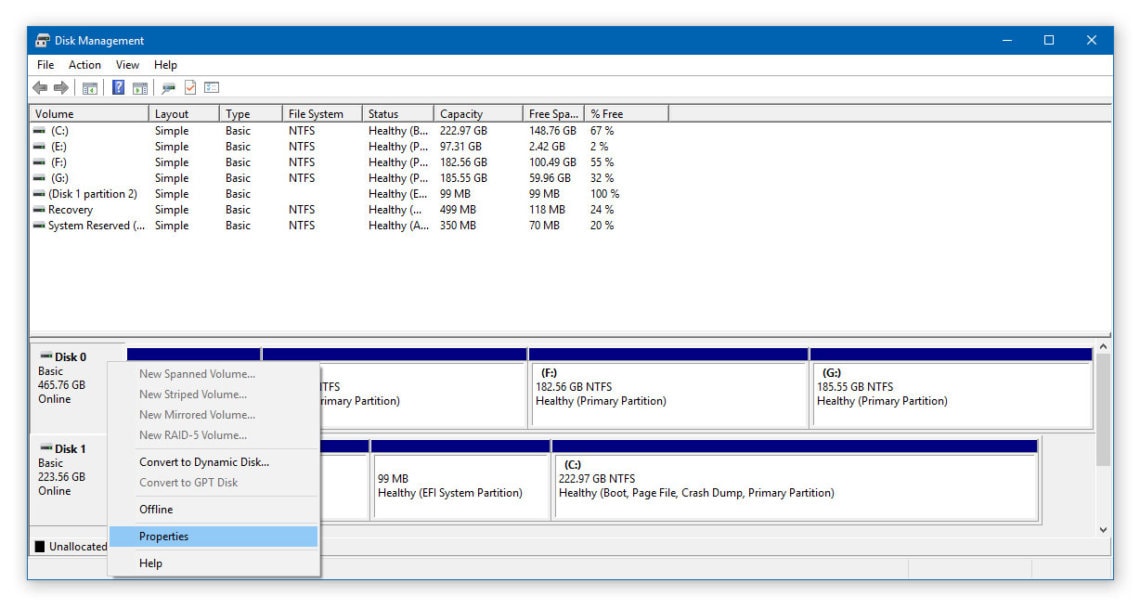Viewport: 1140px width, 608px height.
Task: Choose Properties from the context menu
Action: click(x=164, y=537)
